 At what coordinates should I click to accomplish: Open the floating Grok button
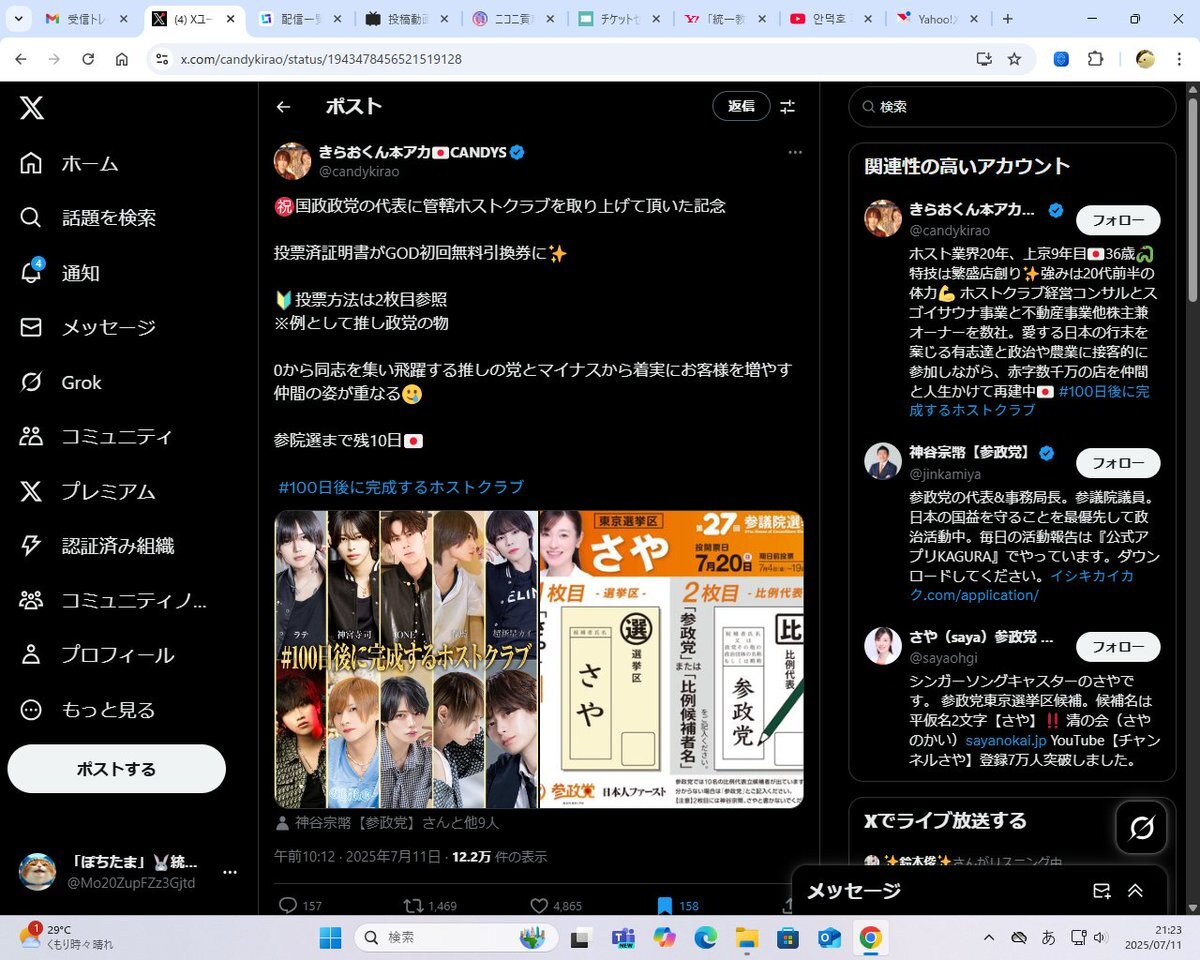point(1142,828)
